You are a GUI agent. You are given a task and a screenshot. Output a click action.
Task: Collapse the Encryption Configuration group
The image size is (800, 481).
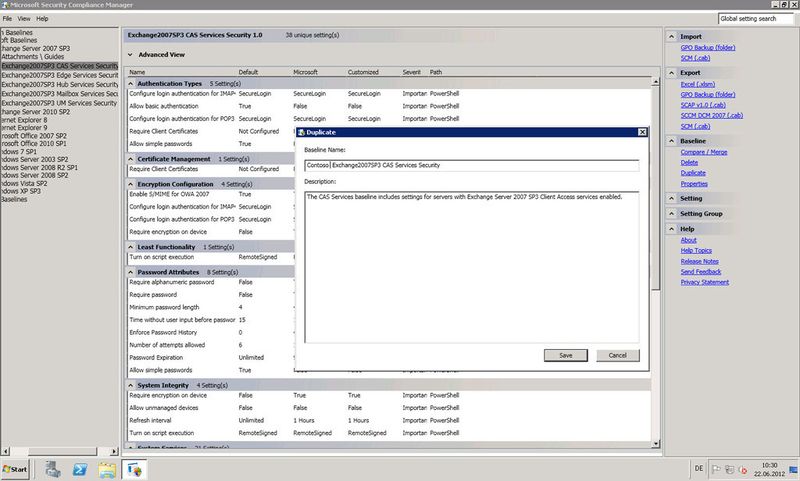point(131,184)
